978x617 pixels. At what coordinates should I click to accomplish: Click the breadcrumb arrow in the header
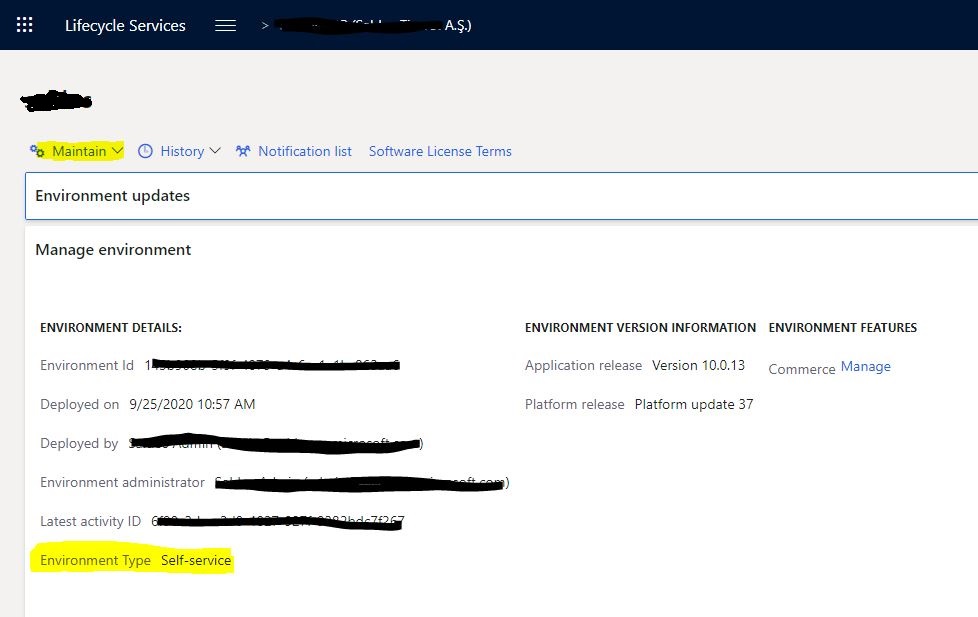click(x=265, y=26)
